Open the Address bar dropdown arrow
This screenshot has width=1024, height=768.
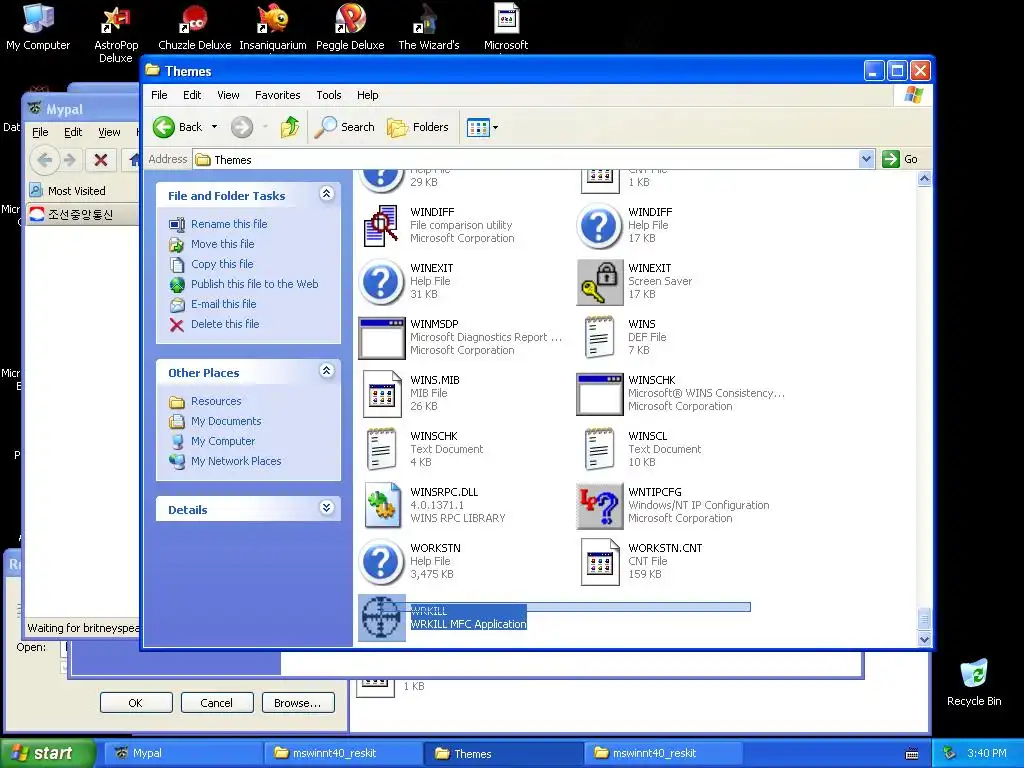[866, 159]
